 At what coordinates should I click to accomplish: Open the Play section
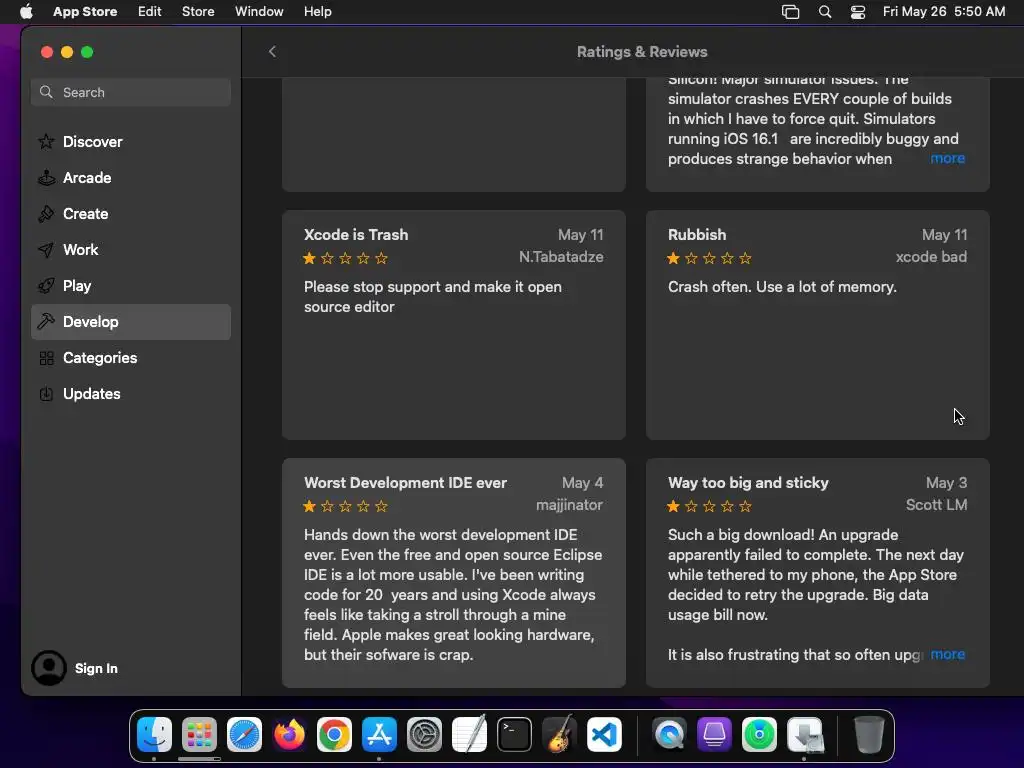coord(131,285)
